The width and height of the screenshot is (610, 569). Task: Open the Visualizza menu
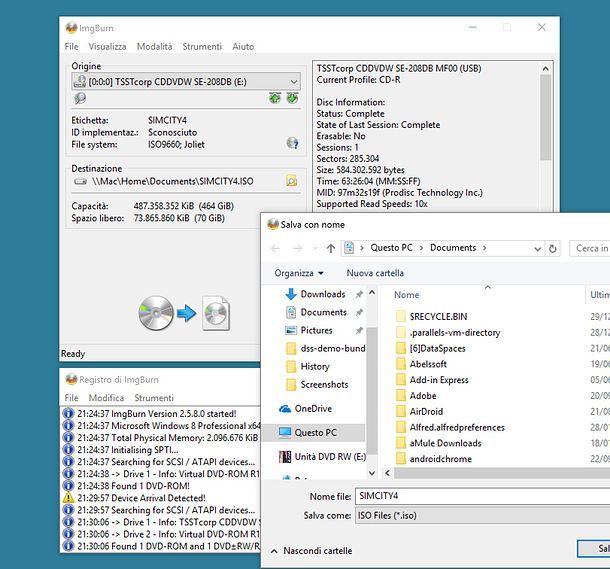[107, 47]
